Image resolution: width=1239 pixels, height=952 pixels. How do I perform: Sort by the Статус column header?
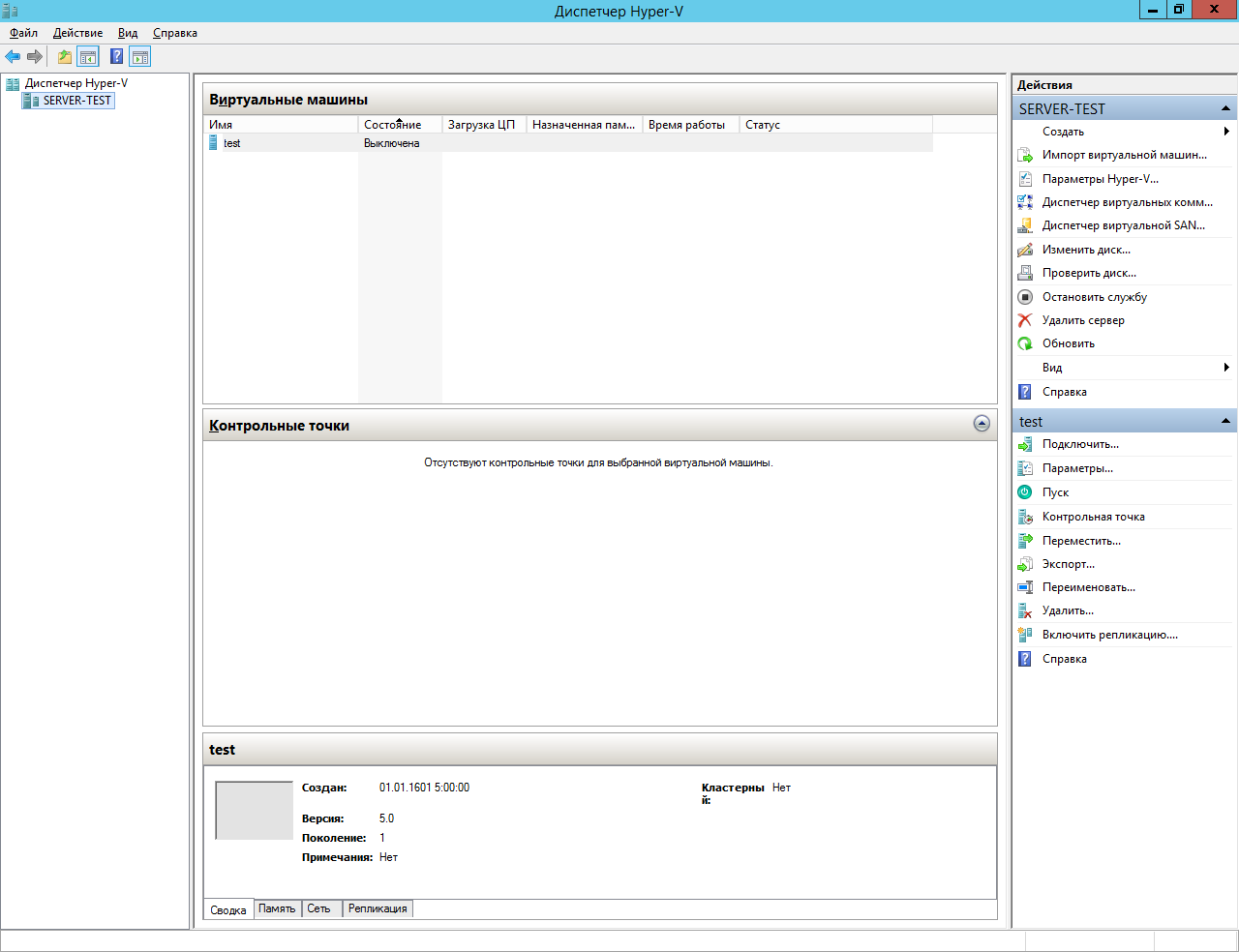click(835, 125)
